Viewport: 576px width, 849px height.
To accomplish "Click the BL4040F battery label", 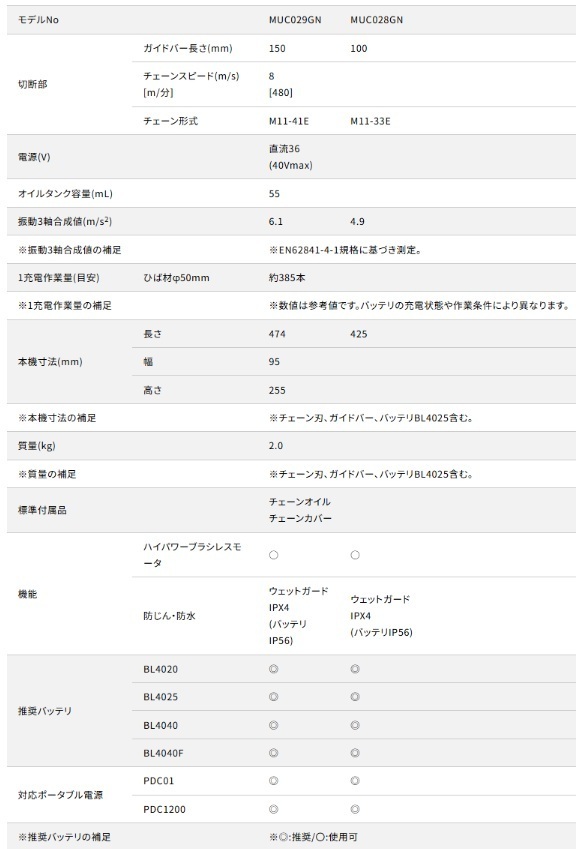I will pos(163,753).
